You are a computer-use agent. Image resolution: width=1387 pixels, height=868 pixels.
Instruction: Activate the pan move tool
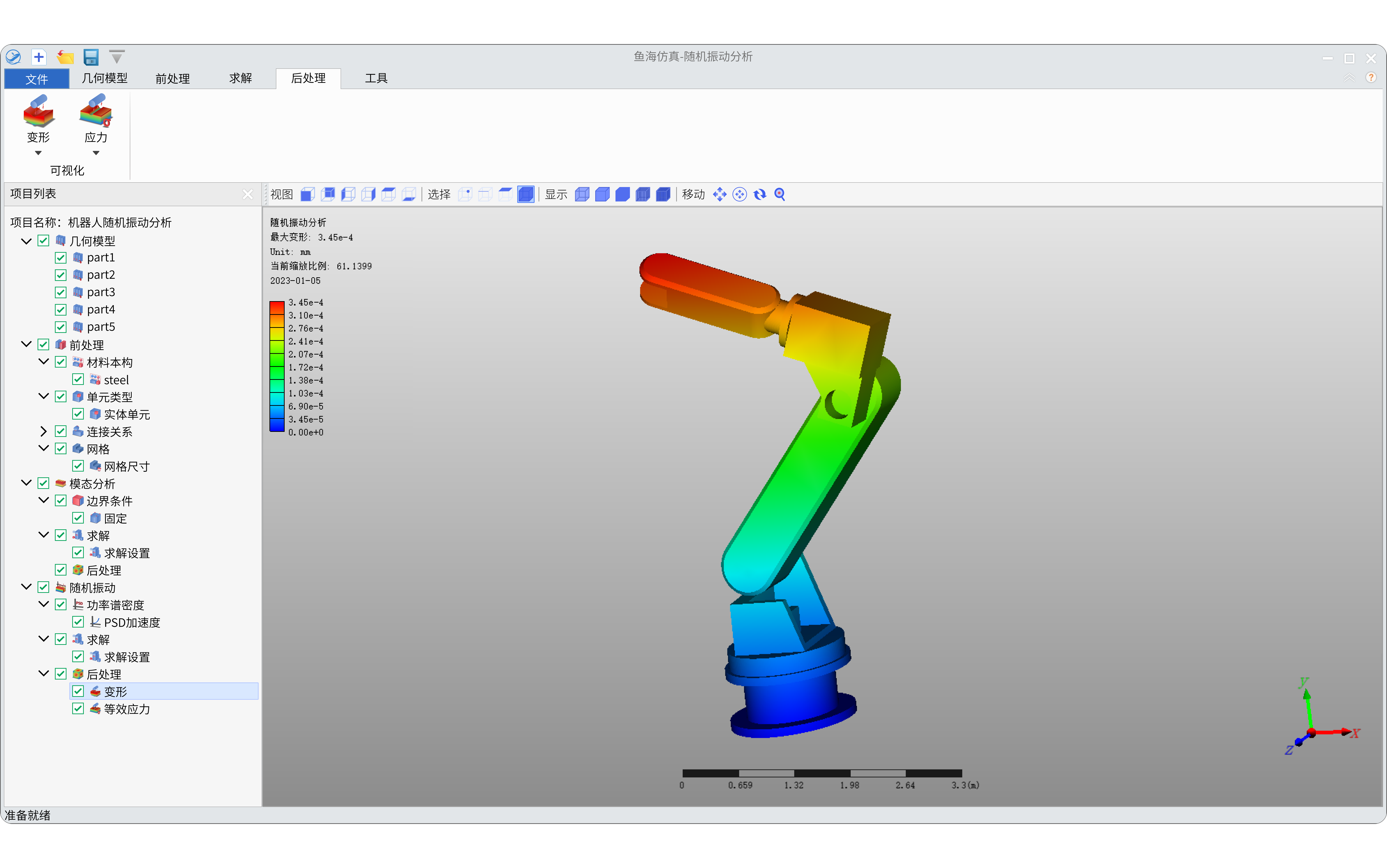(x=720, y=195)
